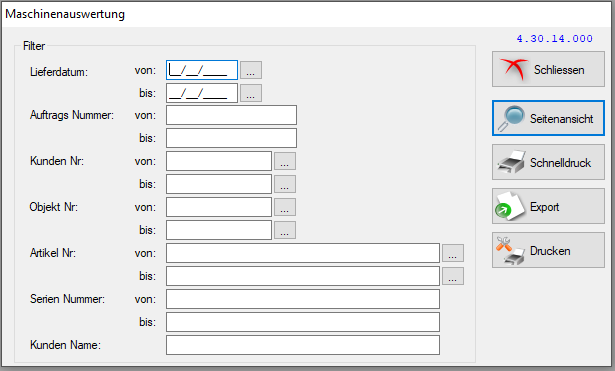The height and width of the screenshot is (371, 615).
Task: Focus the Serien Nummer von field
Action: pos(303,299)
